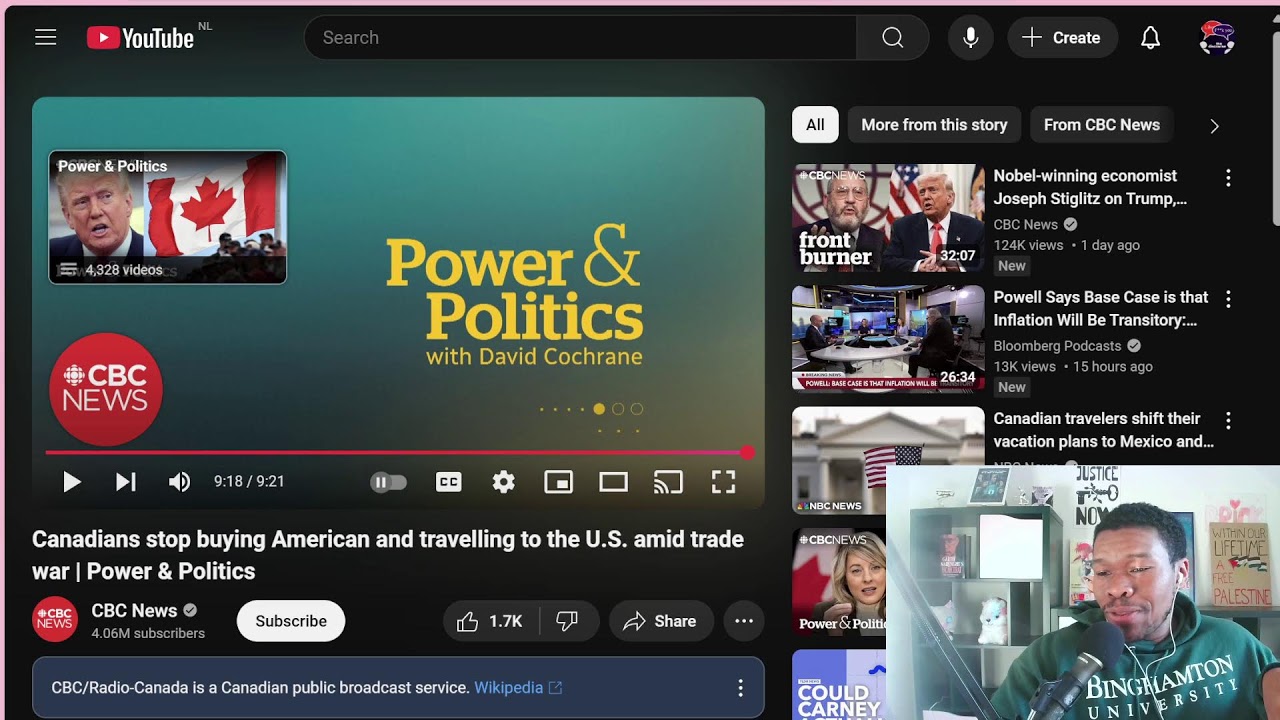This screenshot has height=720, width=1280.
Task: Show more filter chips with the arrow
Action: point(1214,126)
